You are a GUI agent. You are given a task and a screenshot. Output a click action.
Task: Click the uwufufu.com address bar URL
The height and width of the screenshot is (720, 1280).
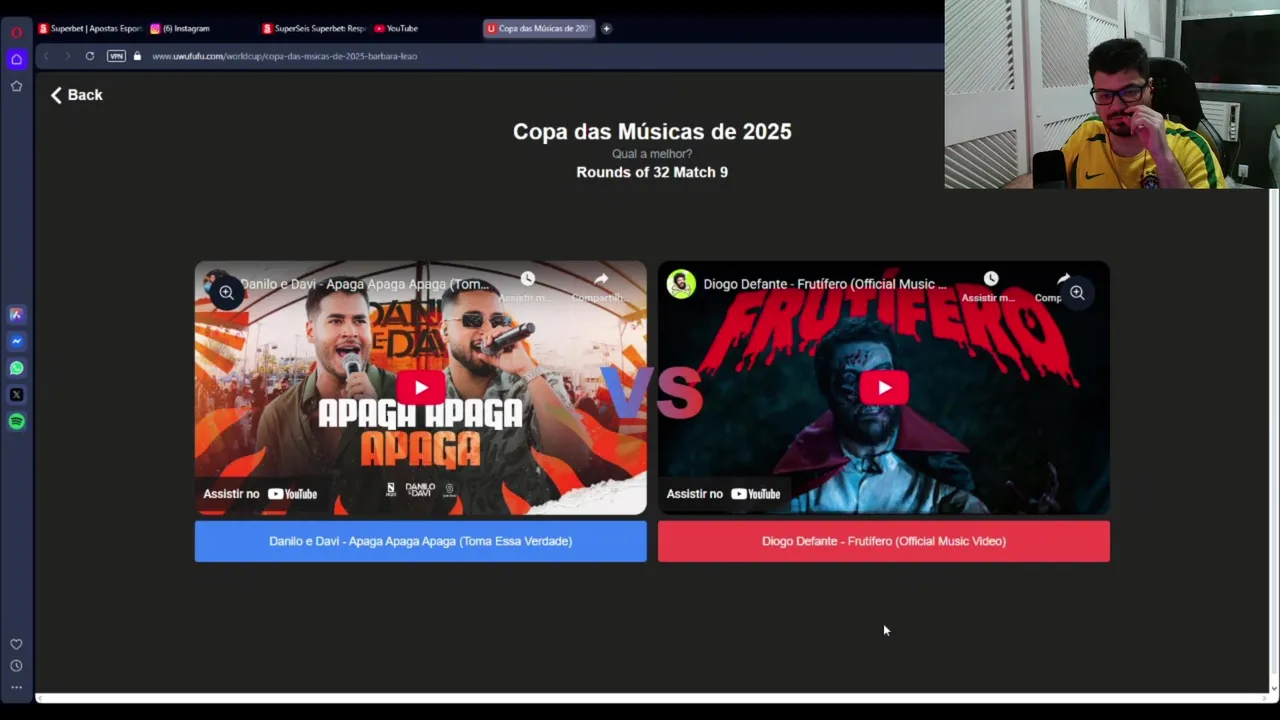tap(285, 56)
